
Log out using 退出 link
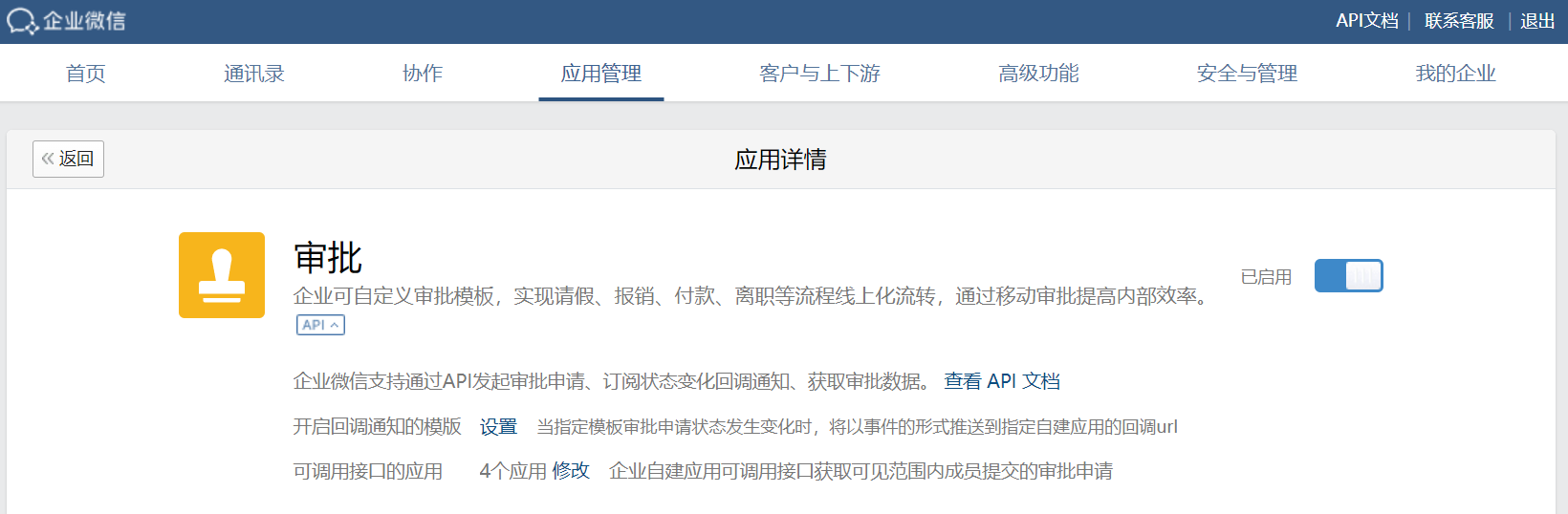tap(1537, 21)
